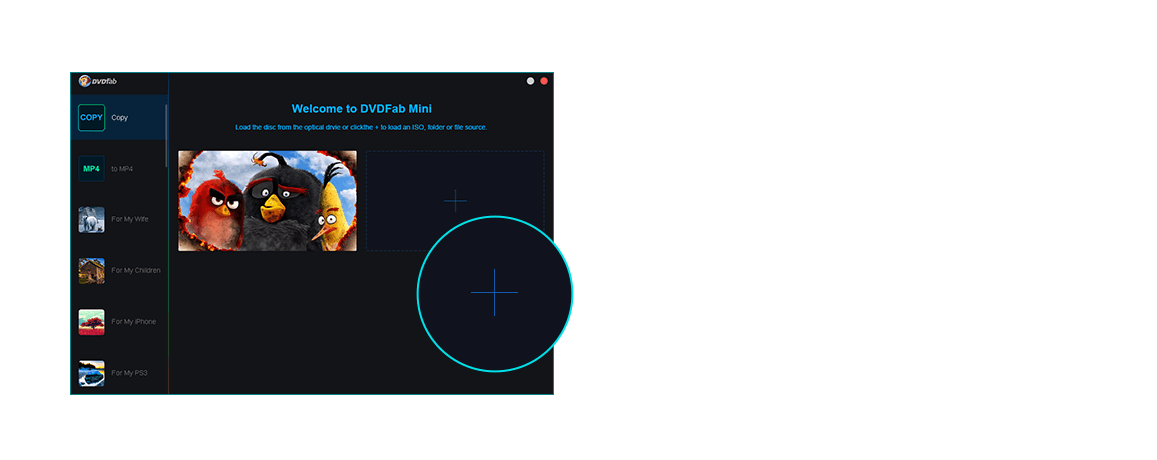Close window with the red circle button

pyautogui.click(x=544, y=81)
